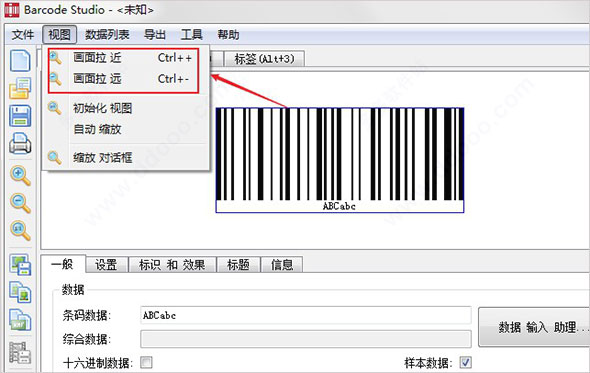Choose 画面拉 远 zoom out menu entry

[x=125, y=79]
